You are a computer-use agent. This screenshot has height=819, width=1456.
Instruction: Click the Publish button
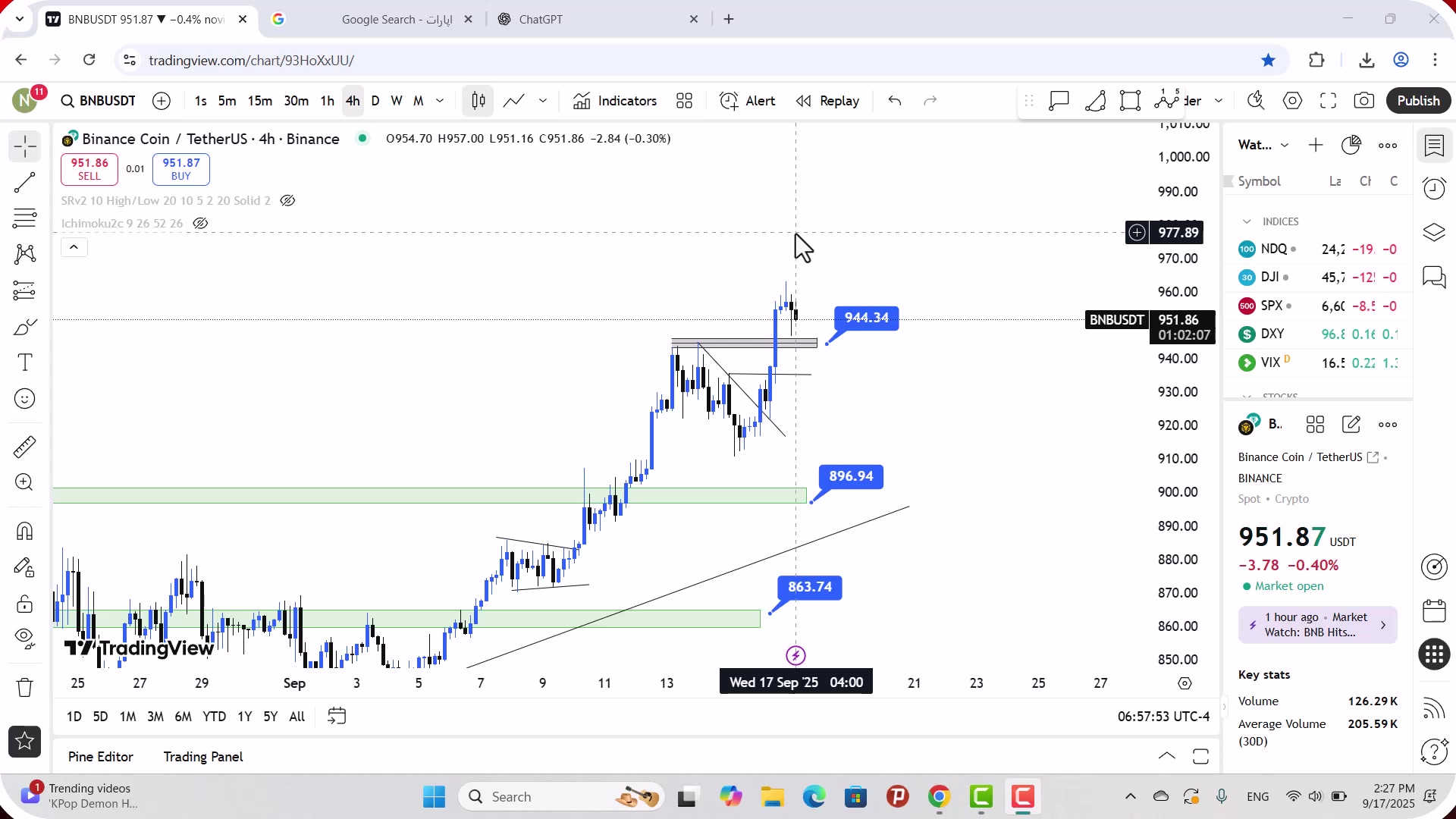pyautogui.click(x=1418, y=101)
